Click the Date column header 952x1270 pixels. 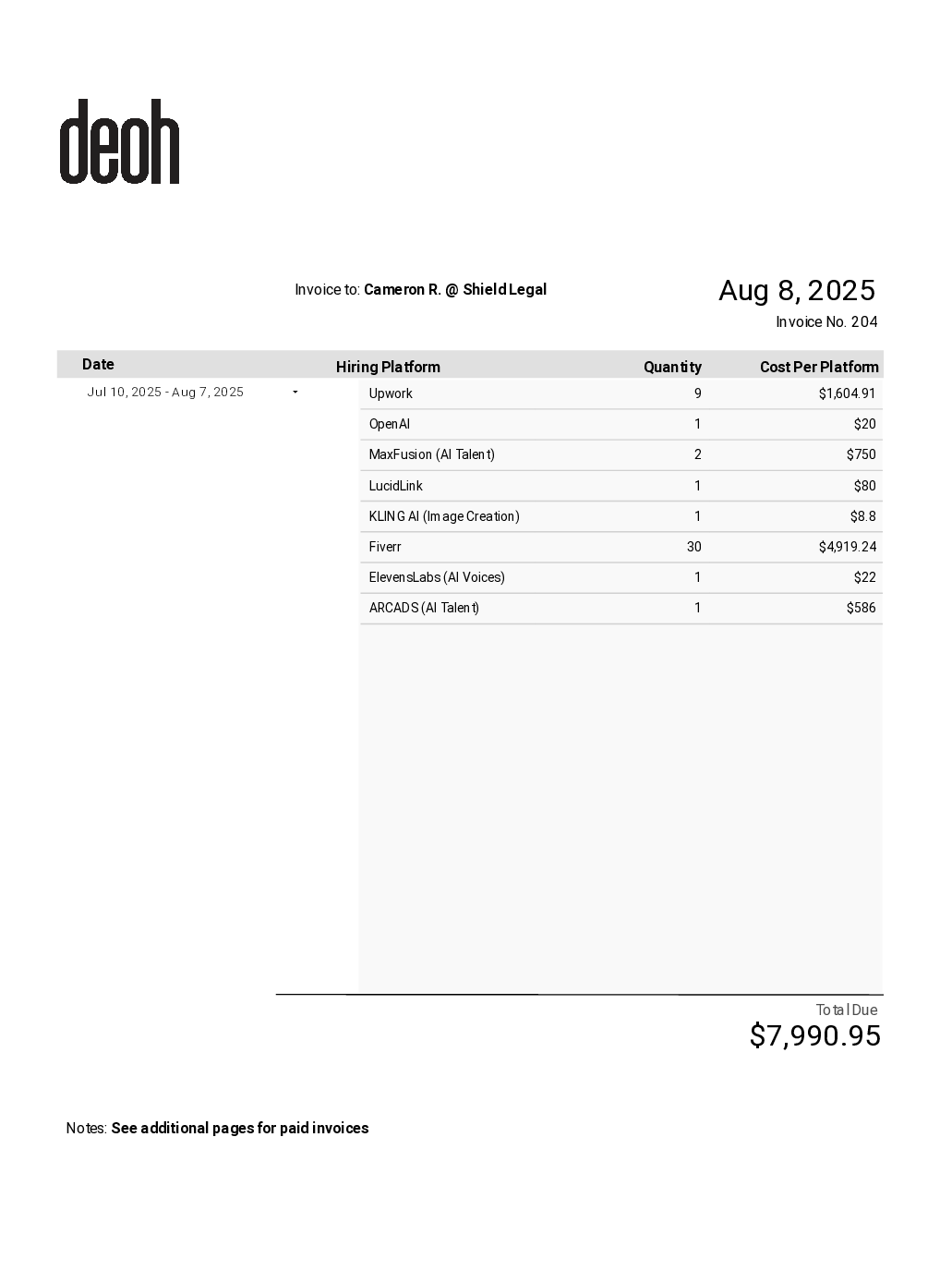[98, 365]
